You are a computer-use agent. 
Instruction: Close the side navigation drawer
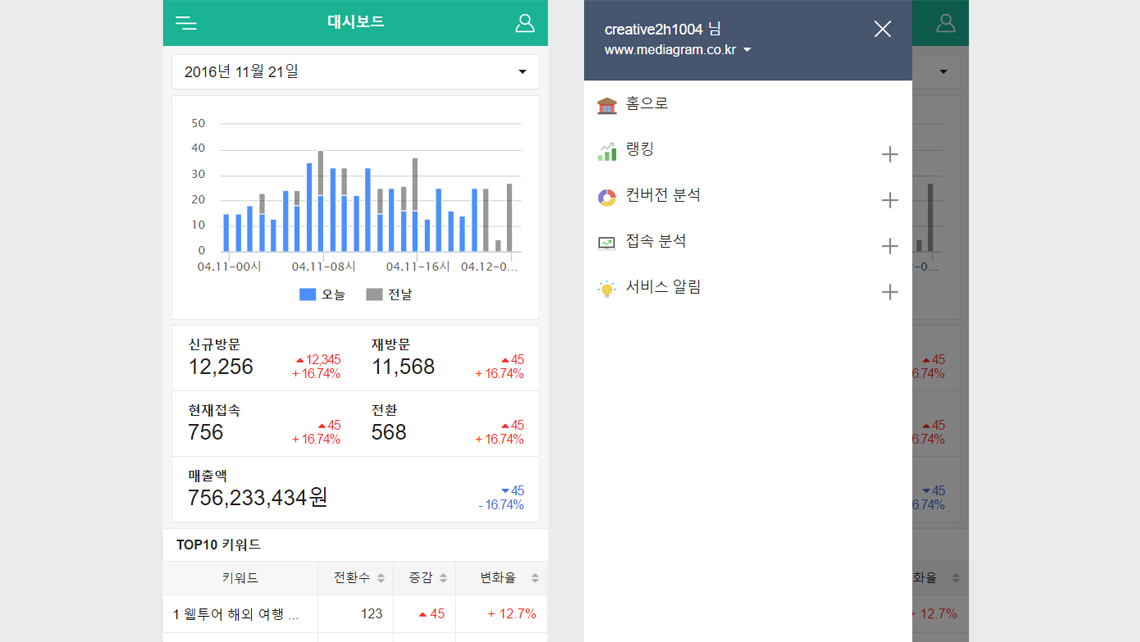(x=882, y=29)
